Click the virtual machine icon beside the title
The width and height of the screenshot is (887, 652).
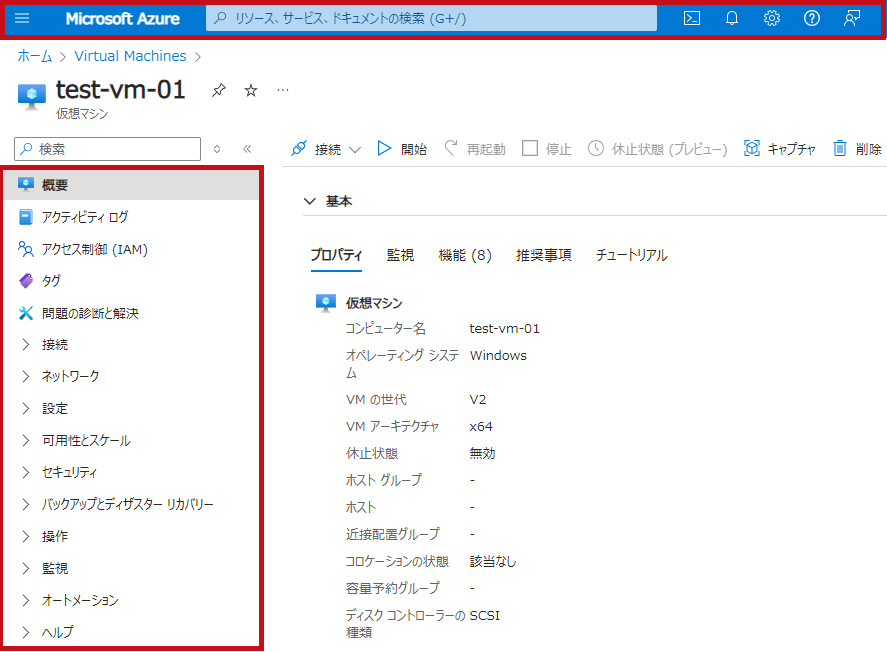[x=32, y=96]
